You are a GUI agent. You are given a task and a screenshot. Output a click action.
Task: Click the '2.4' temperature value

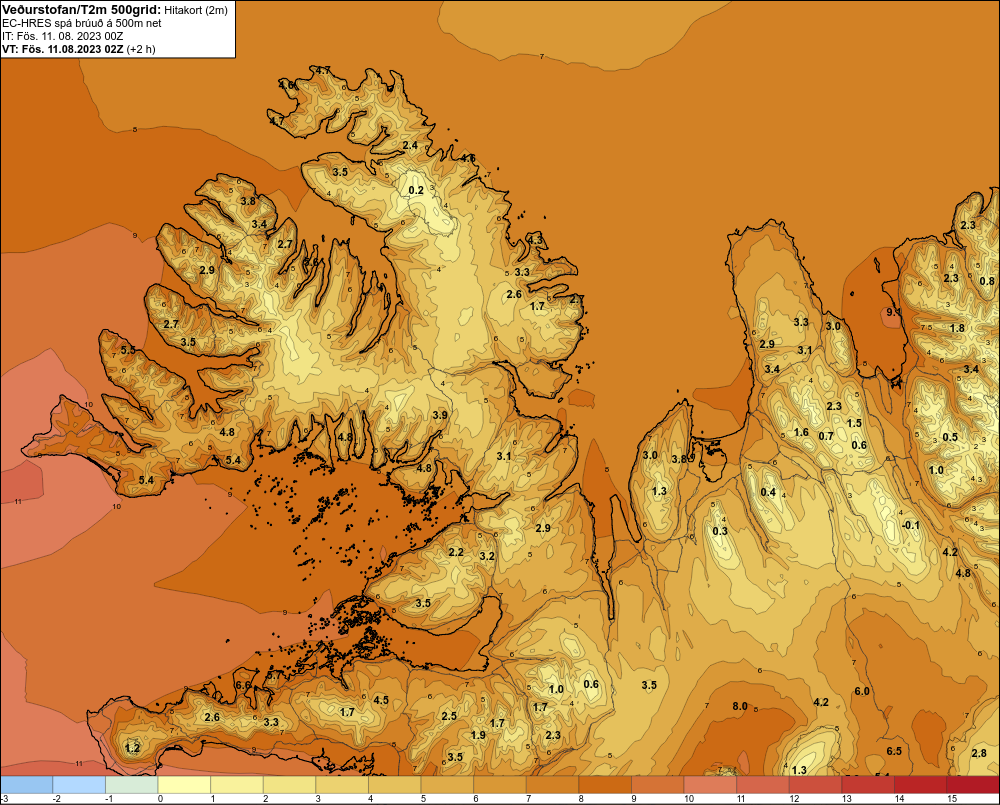tap(410, 145)
